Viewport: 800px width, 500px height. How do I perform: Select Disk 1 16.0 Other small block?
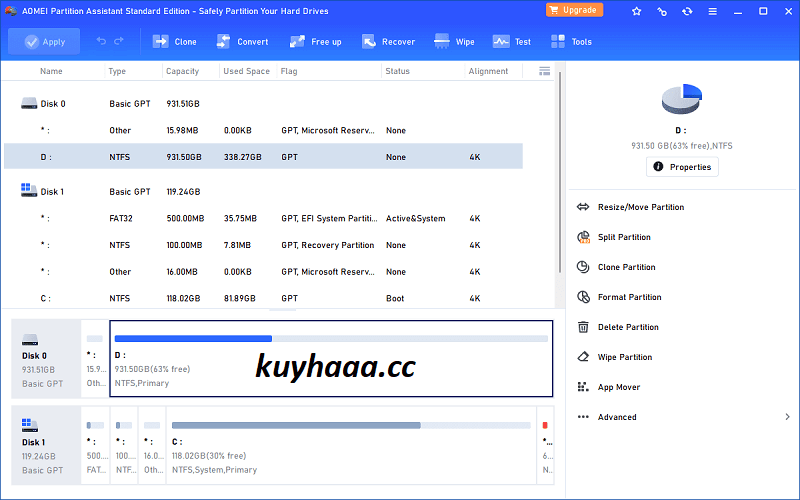(152, 445)
